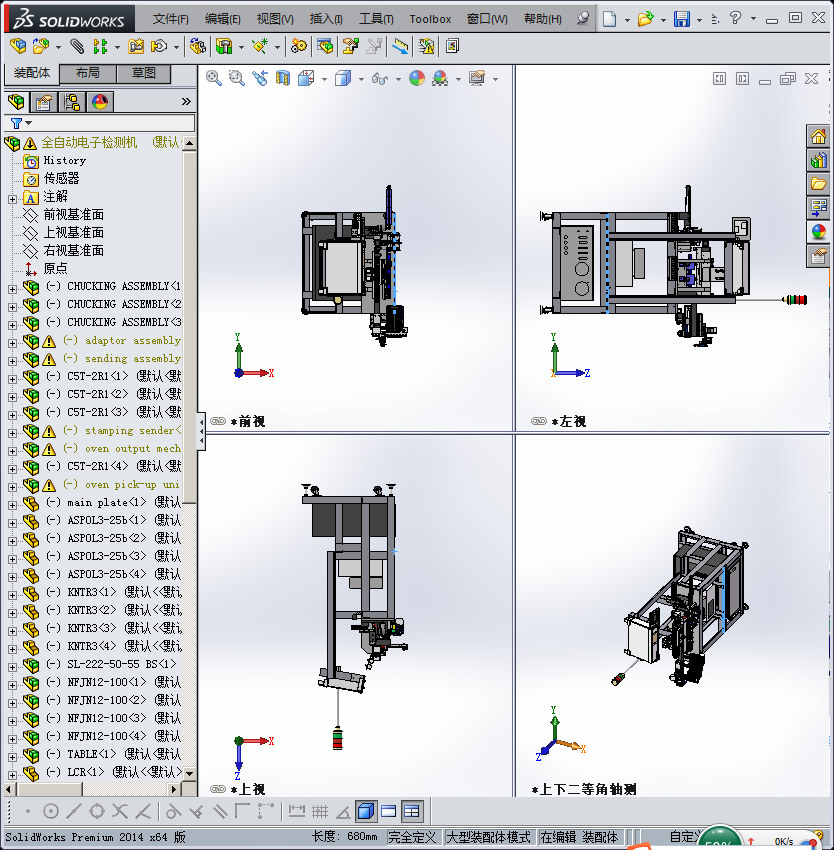Open Appearances and Scenes task pane icon
The height and width of the screenshot is (850, 834).
tap(818, 232)
